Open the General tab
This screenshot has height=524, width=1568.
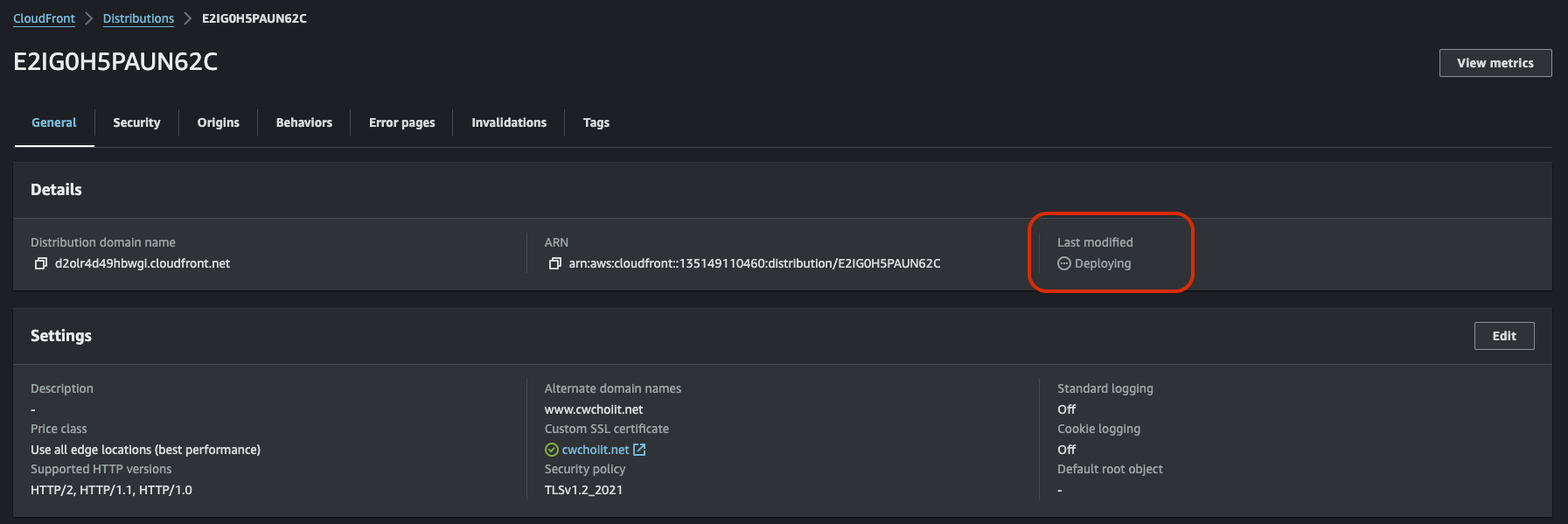(x=54, y=122)
